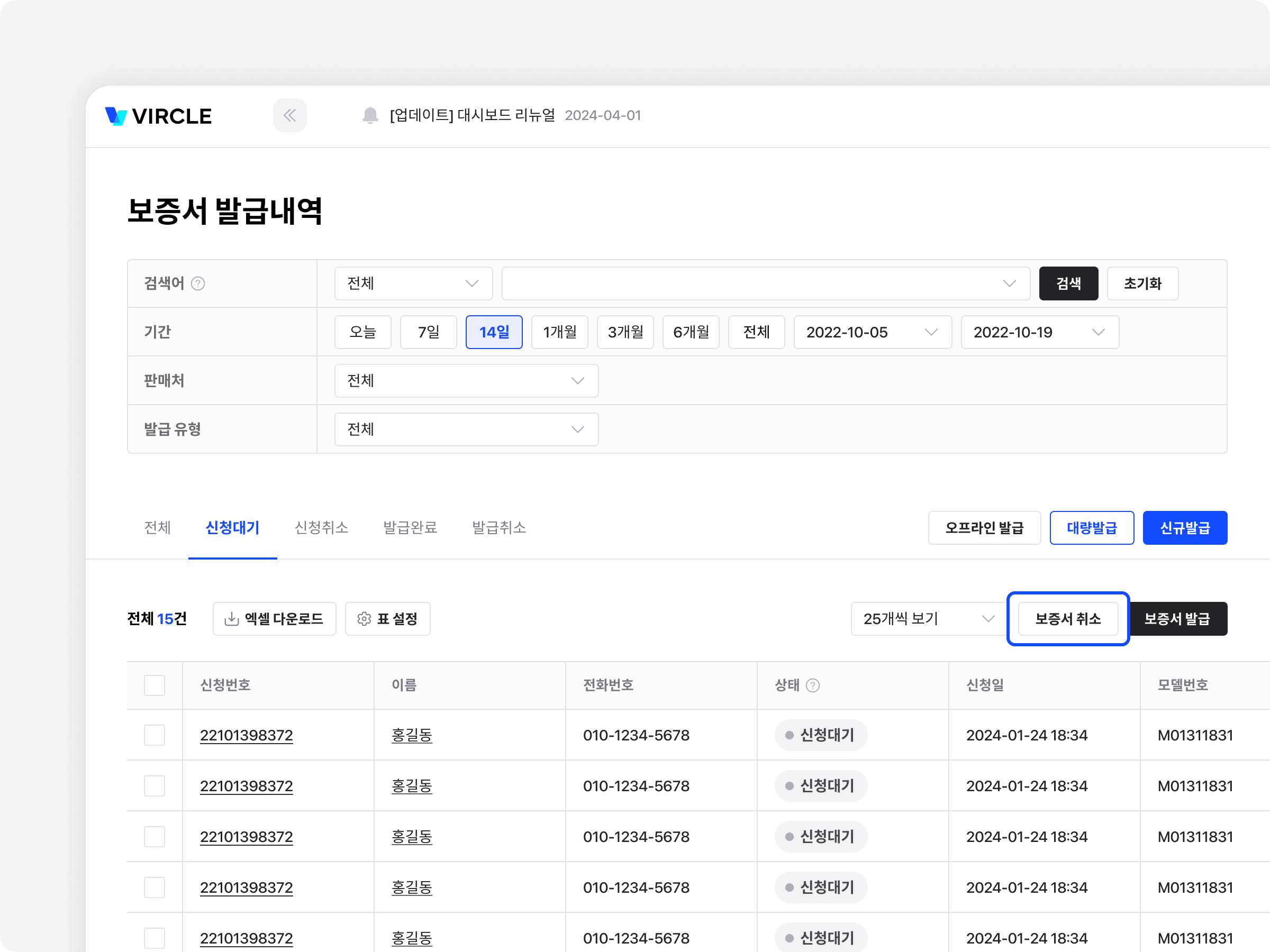Check the third table row checkbox

[x=155, y=837]
